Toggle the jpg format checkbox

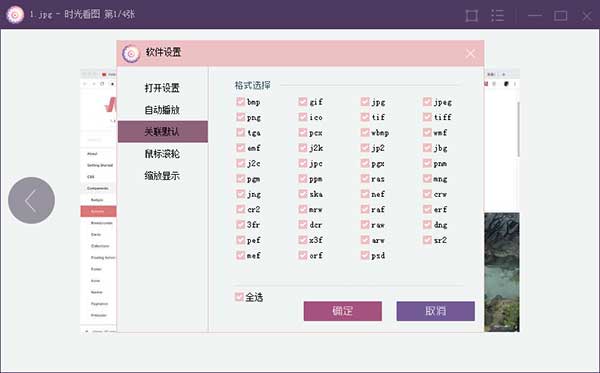coord(365,102)
